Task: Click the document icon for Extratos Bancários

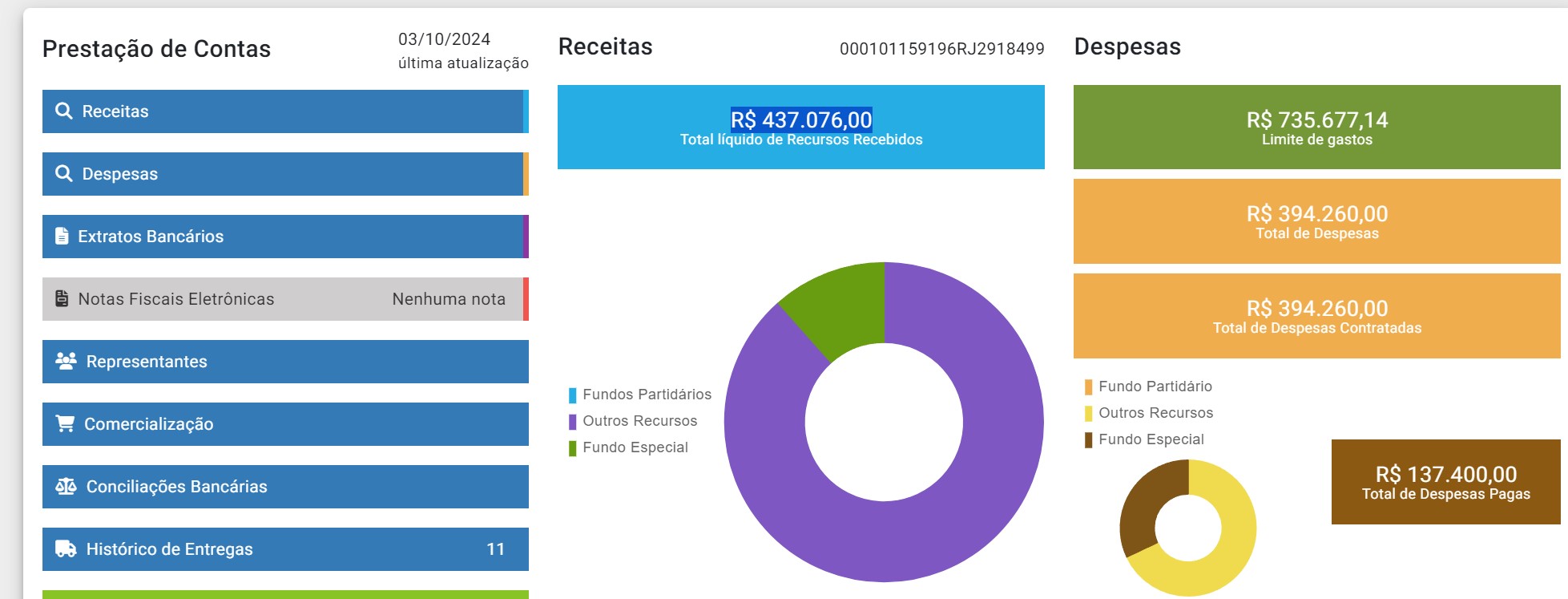Action: 62,237
